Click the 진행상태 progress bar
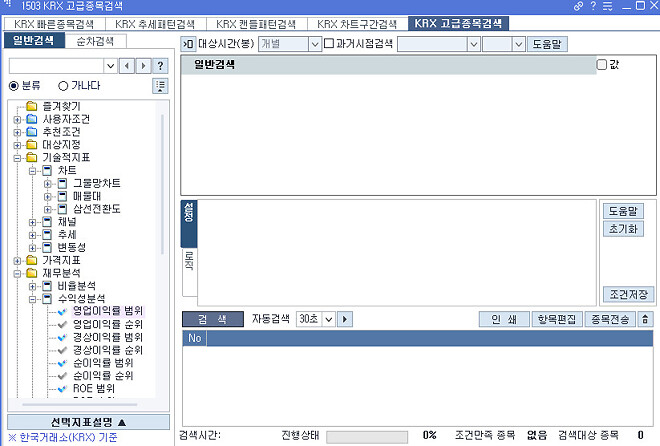This screenshot has height=446, width=660. pyautogui.click(x=367, y=437)
